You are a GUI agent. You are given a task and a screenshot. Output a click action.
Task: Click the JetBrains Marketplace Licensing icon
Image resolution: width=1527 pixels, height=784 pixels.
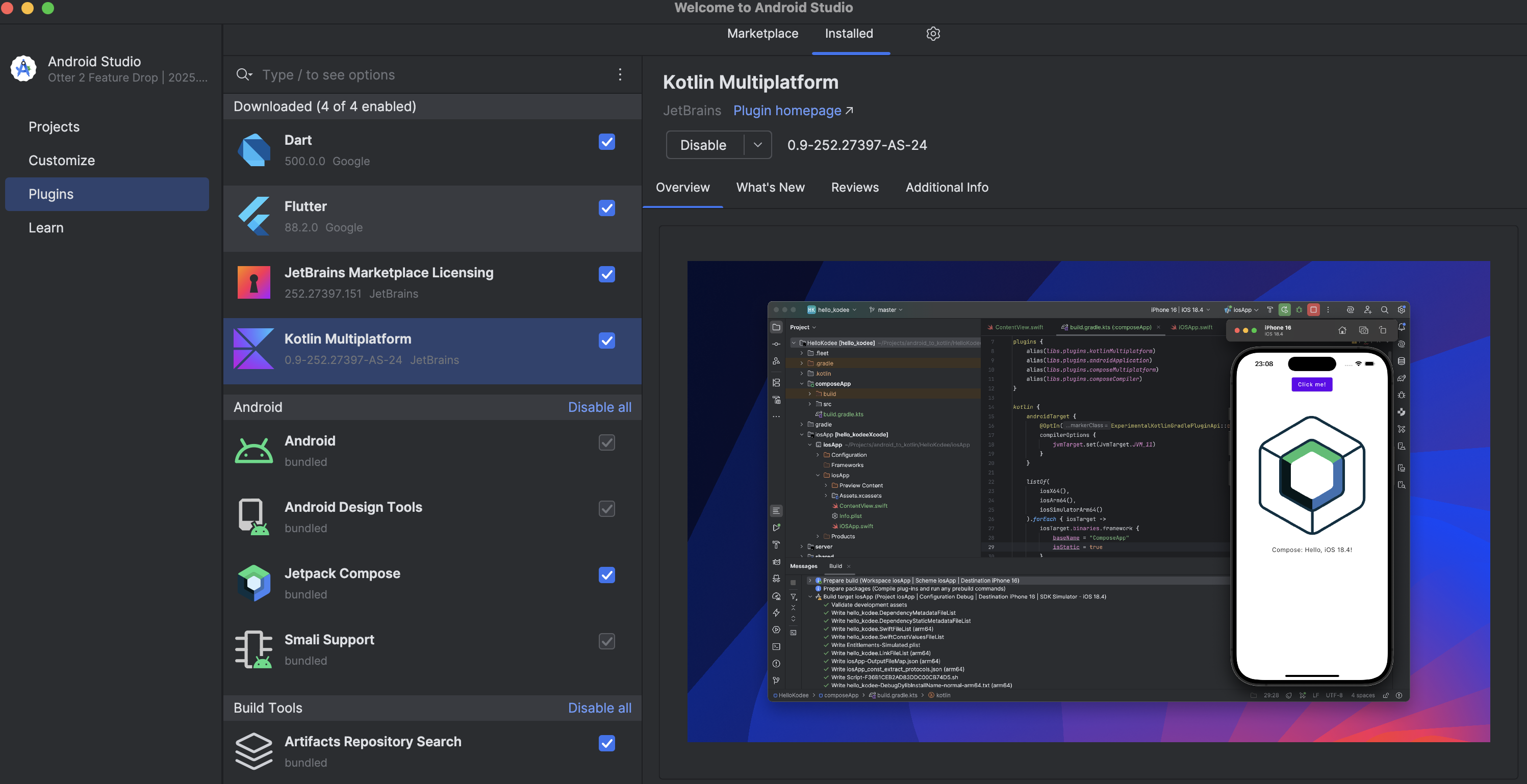[253, 283]
